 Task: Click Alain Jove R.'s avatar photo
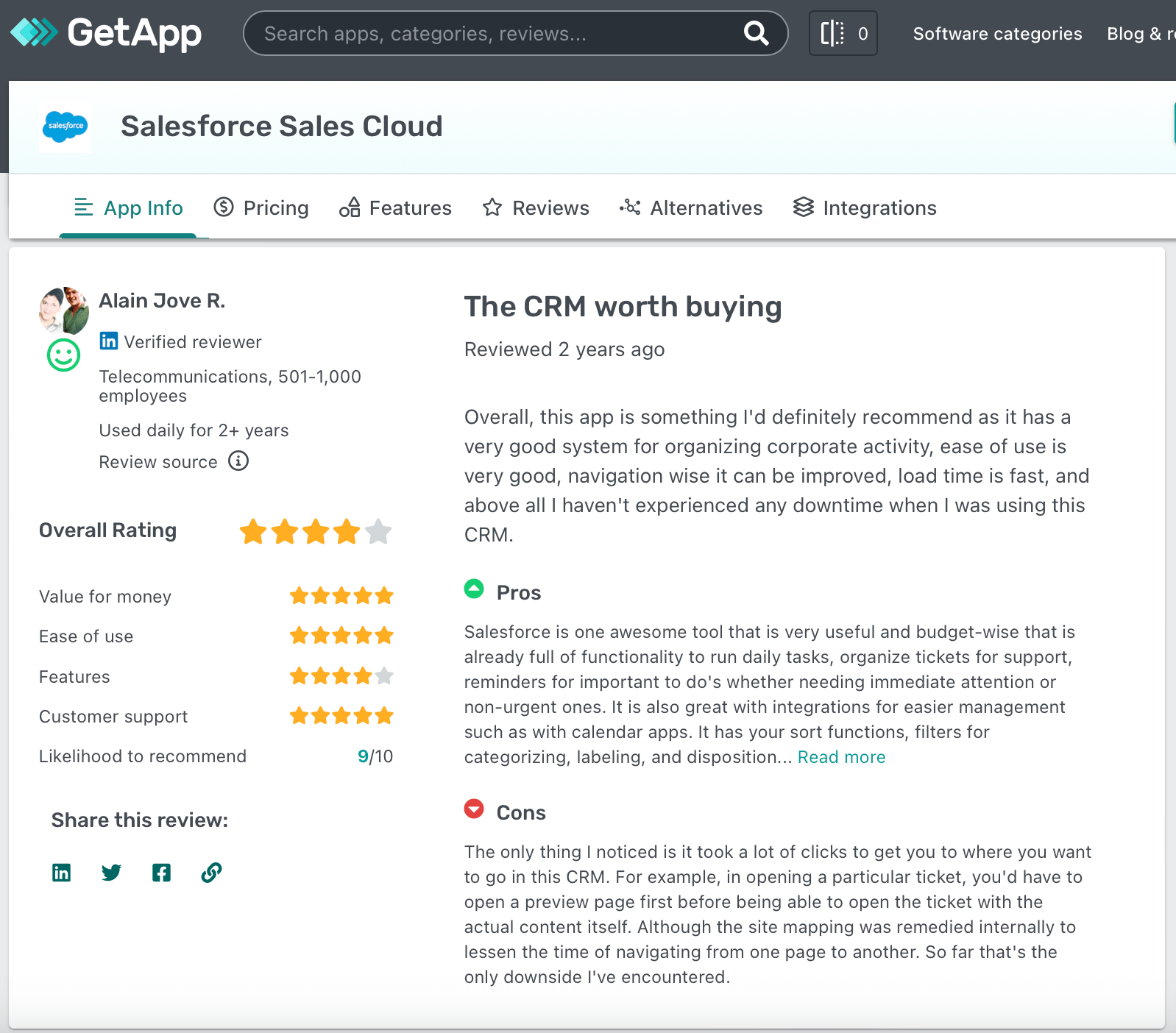(x=64, y=310)
